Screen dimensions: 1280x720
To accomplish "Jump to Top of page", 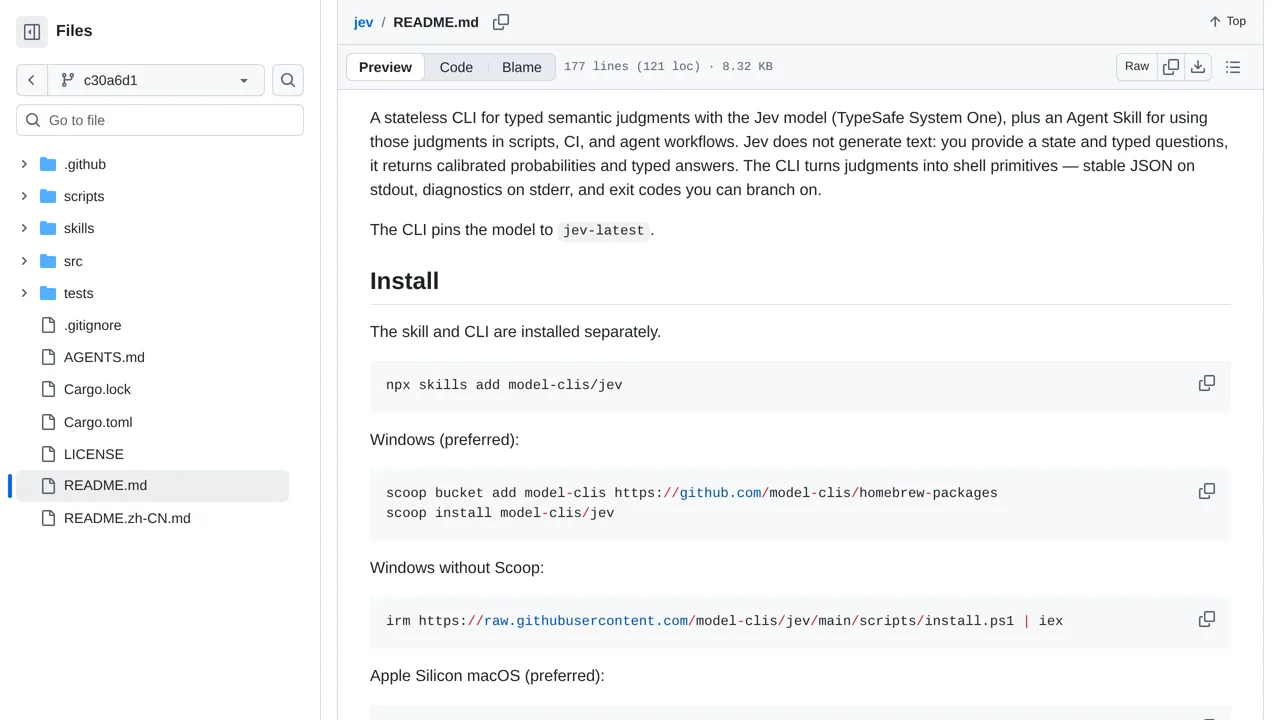I will coord(1227,21).
